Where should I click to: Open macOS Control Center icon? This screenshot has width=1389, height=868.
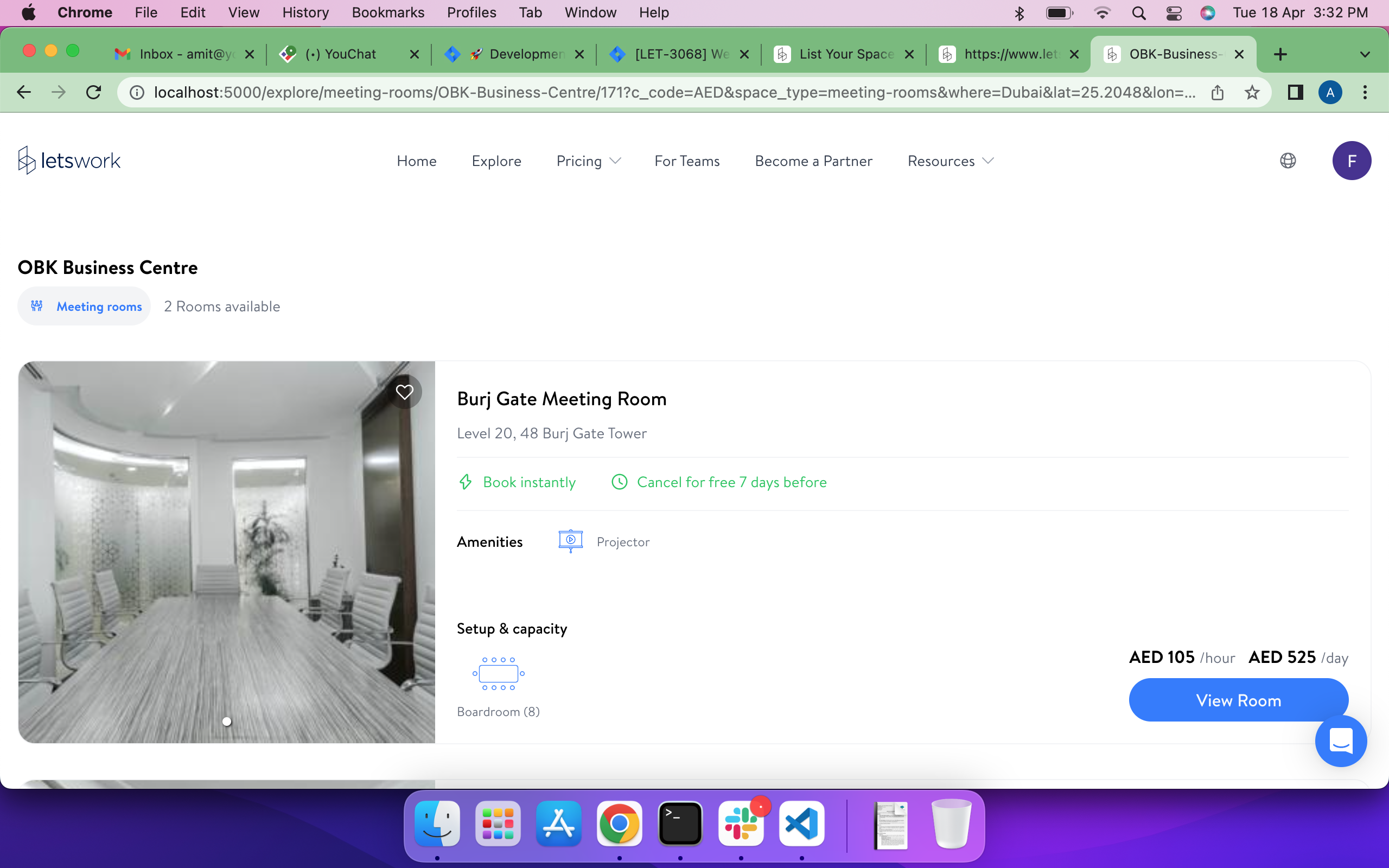(1174, 12)
